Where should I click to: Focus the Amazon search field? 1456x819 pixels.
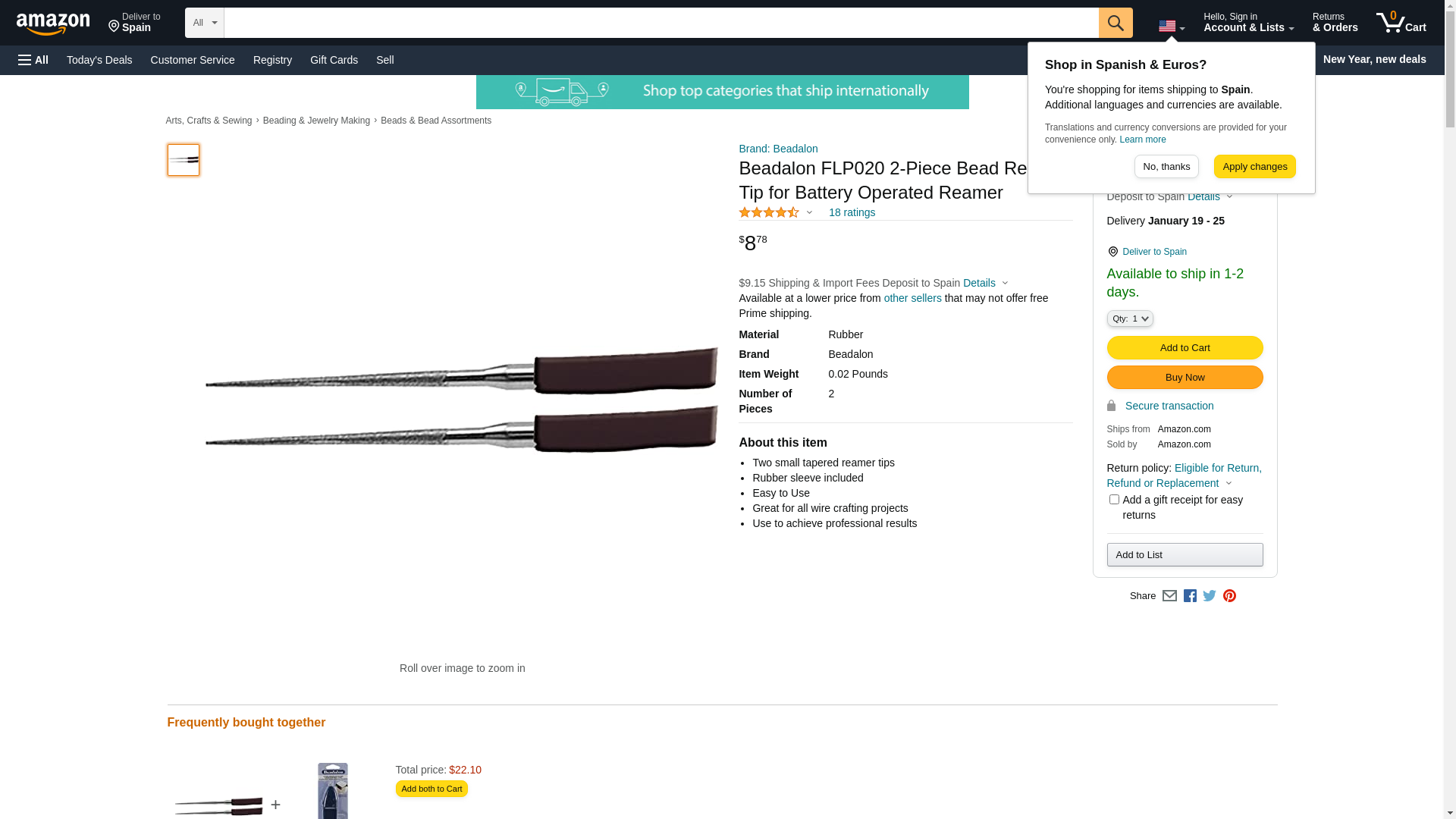[x=661, y=23]
